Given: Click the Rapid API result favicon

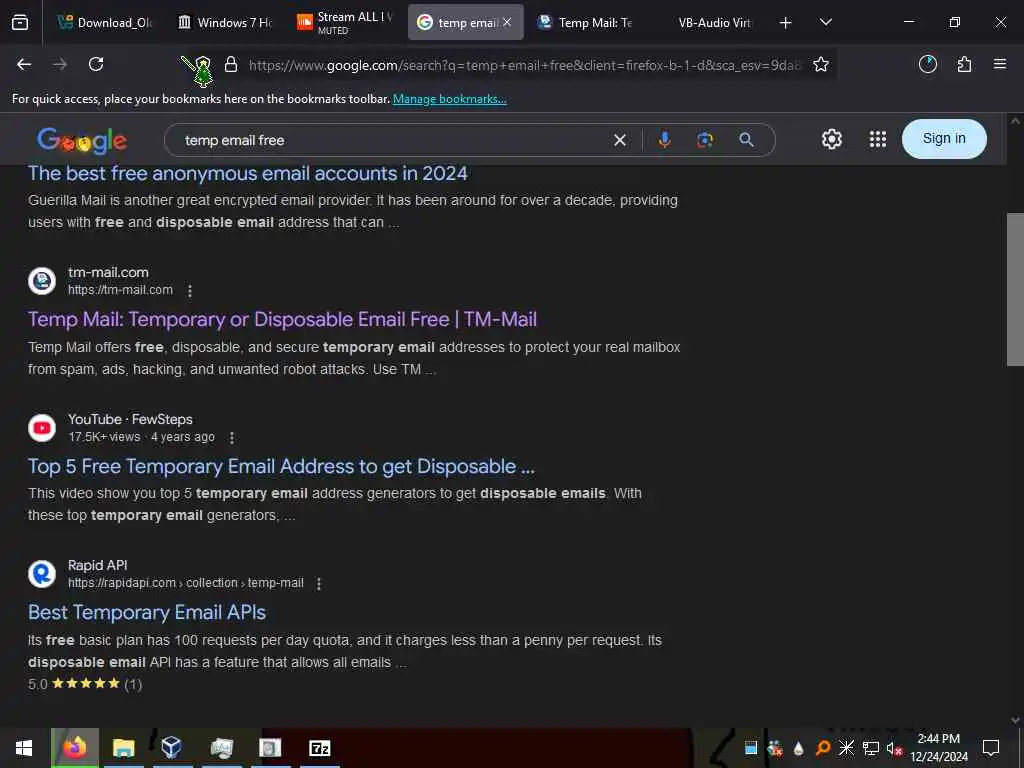Looking at the screenshot, I should pyautogui.click(x=42, y=574).
